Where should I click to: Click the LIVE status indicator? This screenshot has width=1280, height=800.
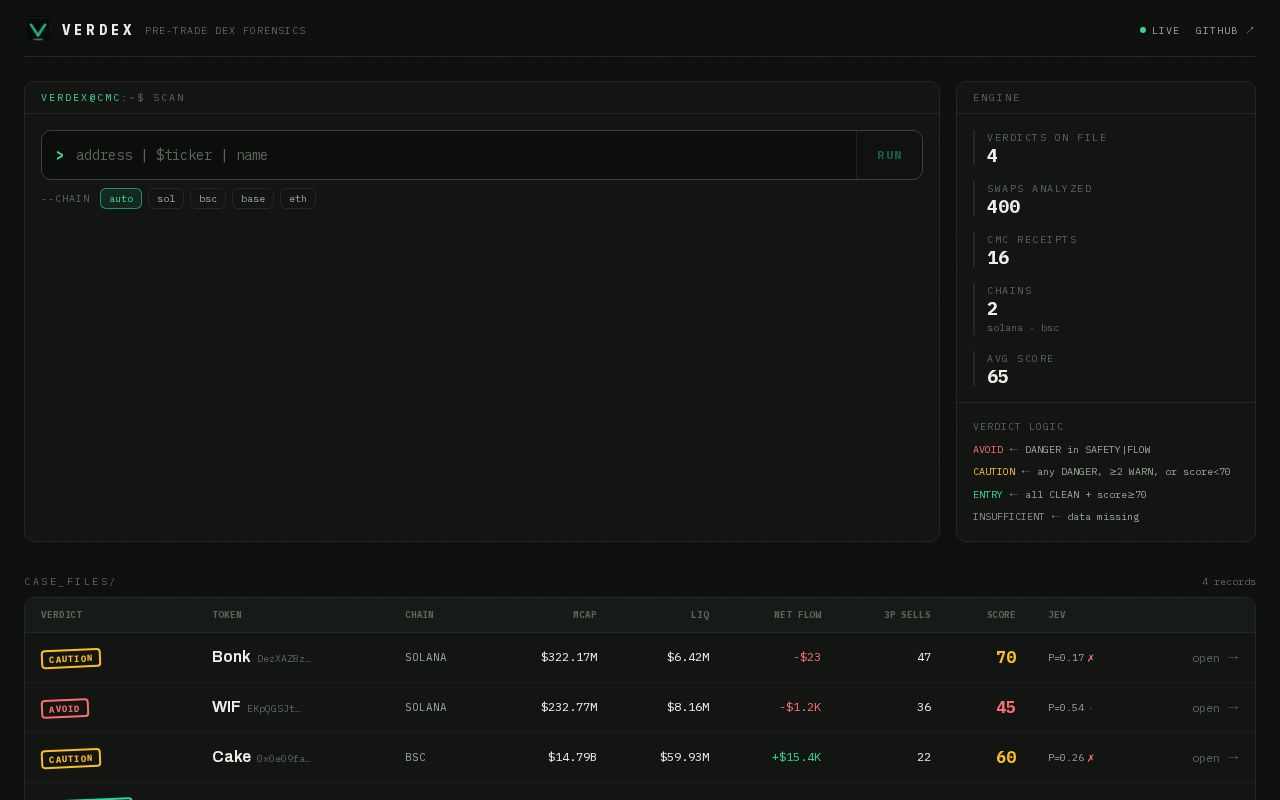tap(1160, 31)
